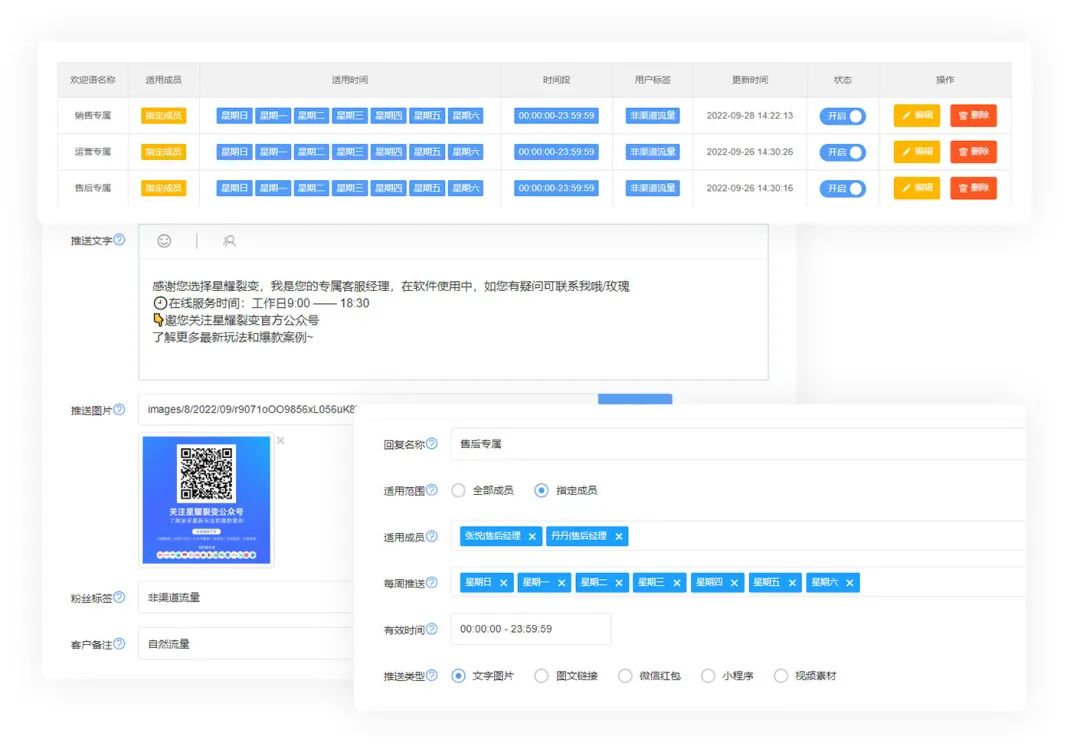Screen dimensions: 1080x749
Task: Toggle off 开启 switch for 销售专属
Action: [842, 116]
